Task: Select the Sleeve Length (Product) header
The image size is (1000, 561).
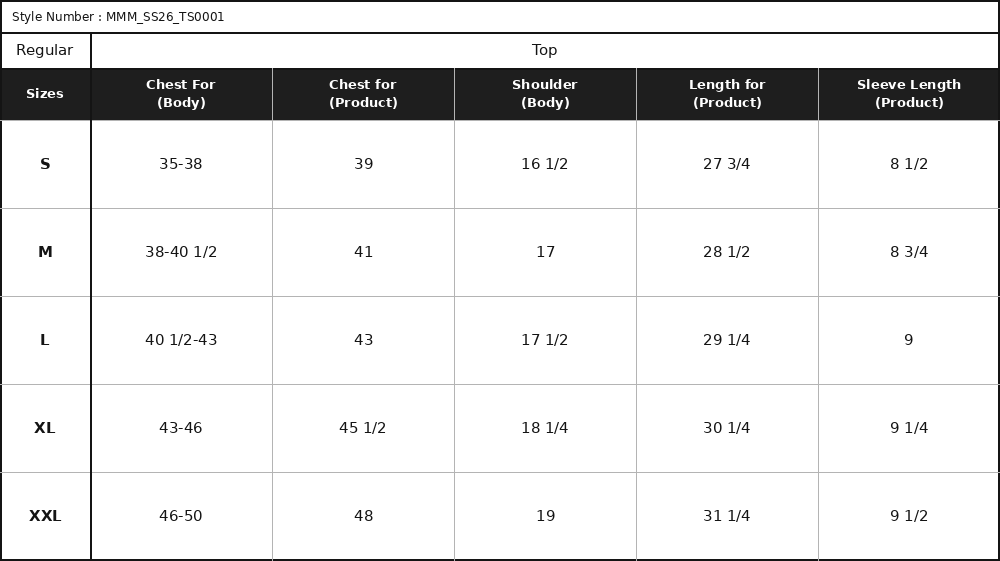Action: click(909, 94)
